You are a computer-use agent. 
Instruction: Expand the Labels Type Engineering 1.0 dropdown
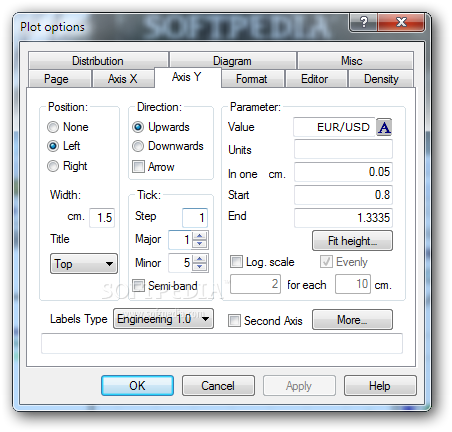(163, 319)
